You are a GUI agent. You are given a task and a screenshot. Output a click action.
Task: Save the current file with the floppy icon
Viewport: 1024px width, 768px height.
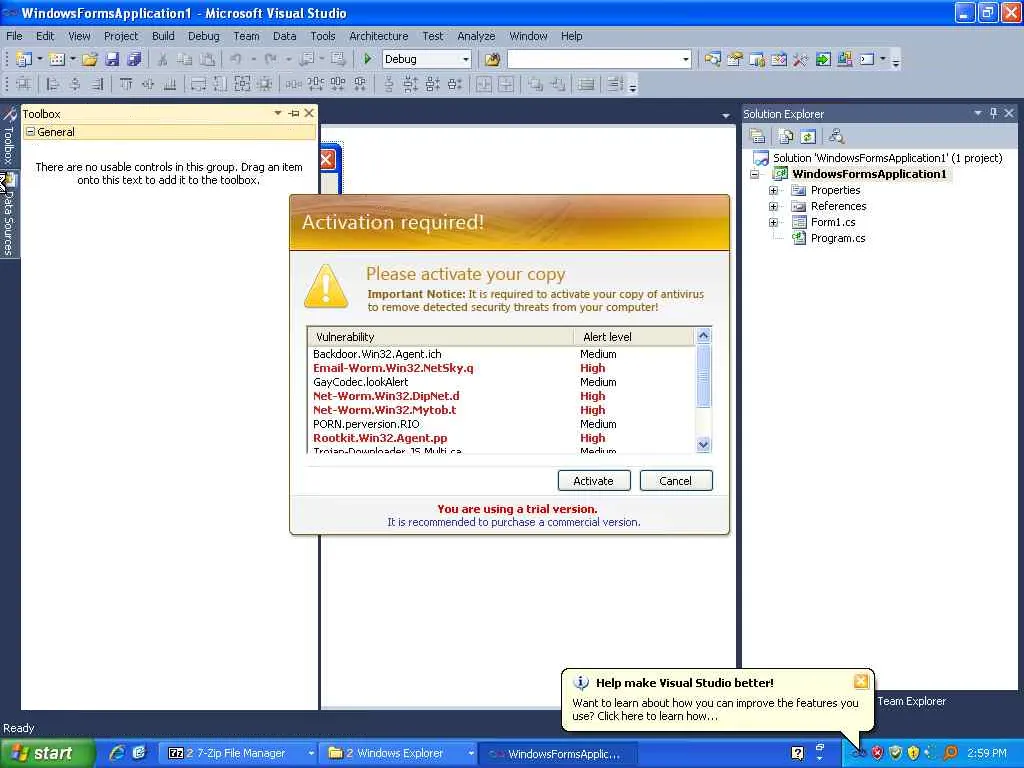tap(112, 59)
